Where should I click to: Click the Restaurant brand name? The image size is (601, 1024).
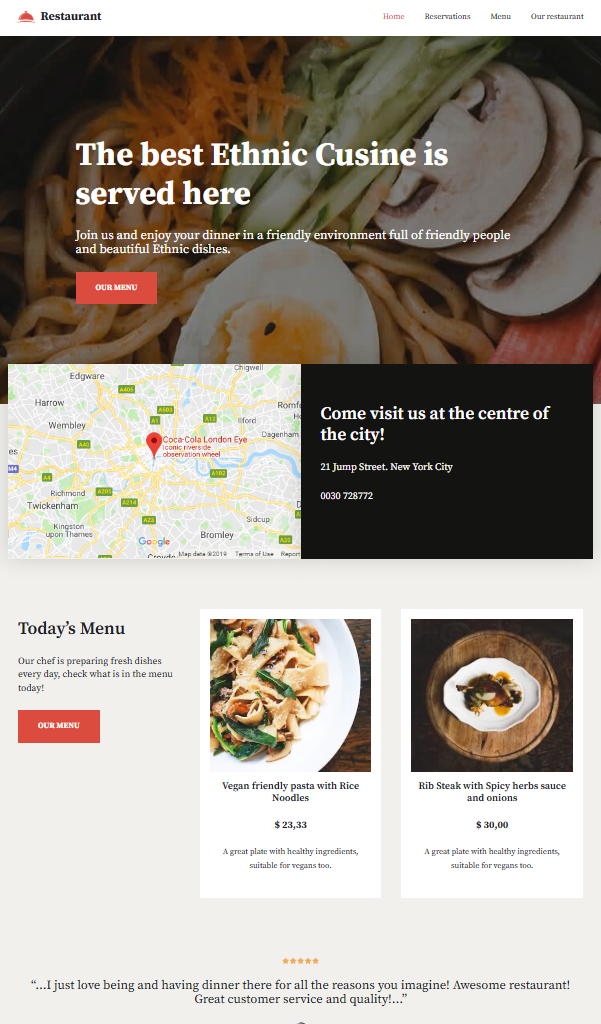71,16
